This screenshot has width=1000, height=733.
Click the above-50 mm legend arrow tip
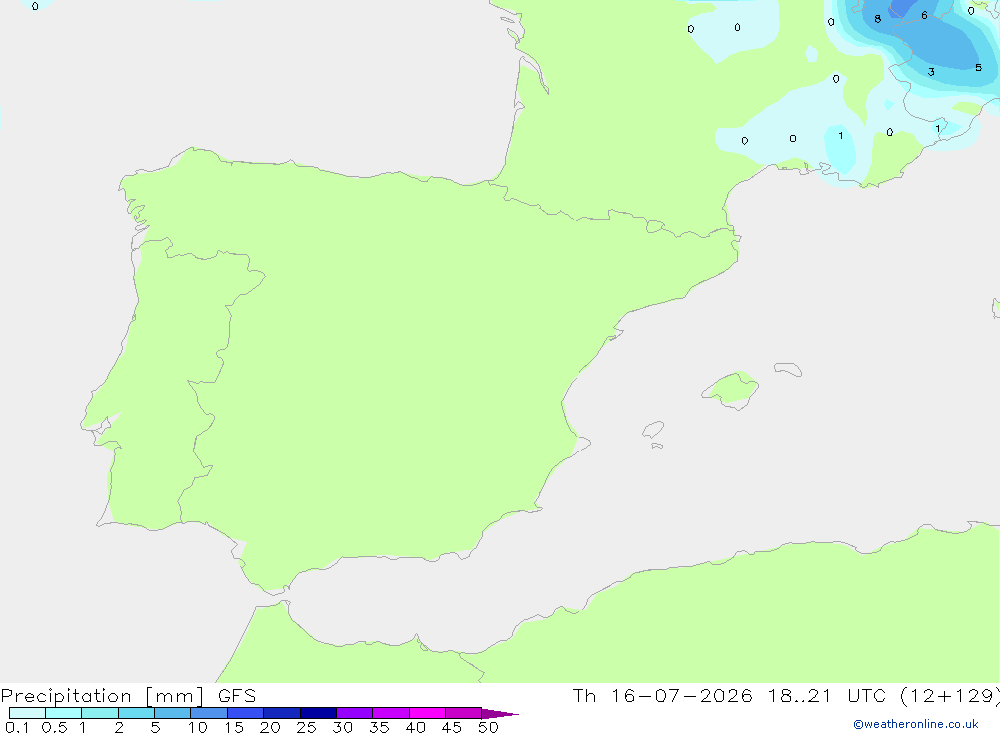(x=500, y=714)
